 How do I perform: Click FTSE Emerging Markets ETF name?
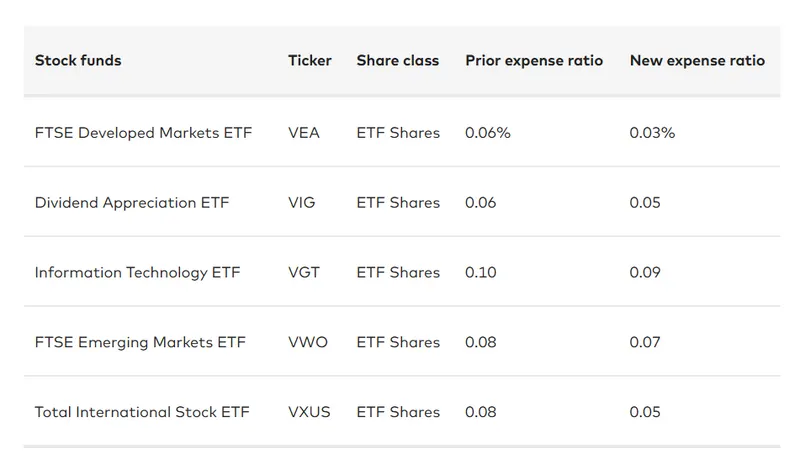tap(140, 343)
